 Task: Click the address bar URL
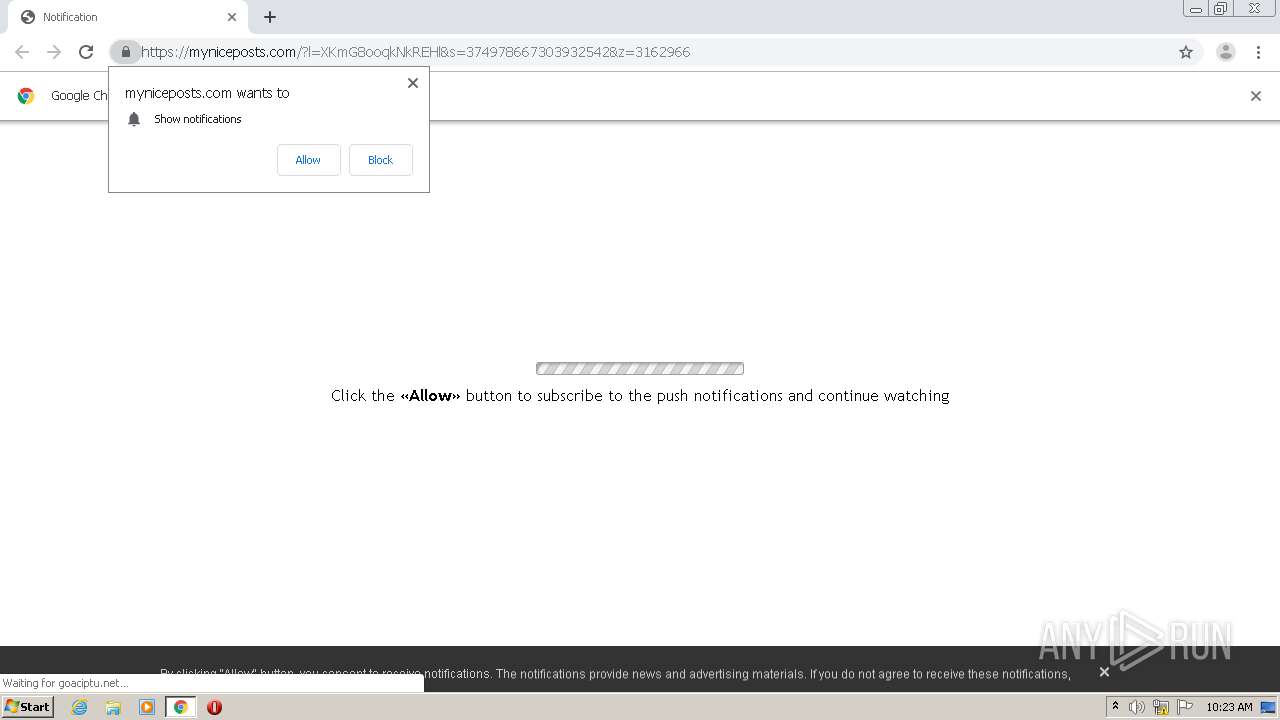click(x=415, y=52)
